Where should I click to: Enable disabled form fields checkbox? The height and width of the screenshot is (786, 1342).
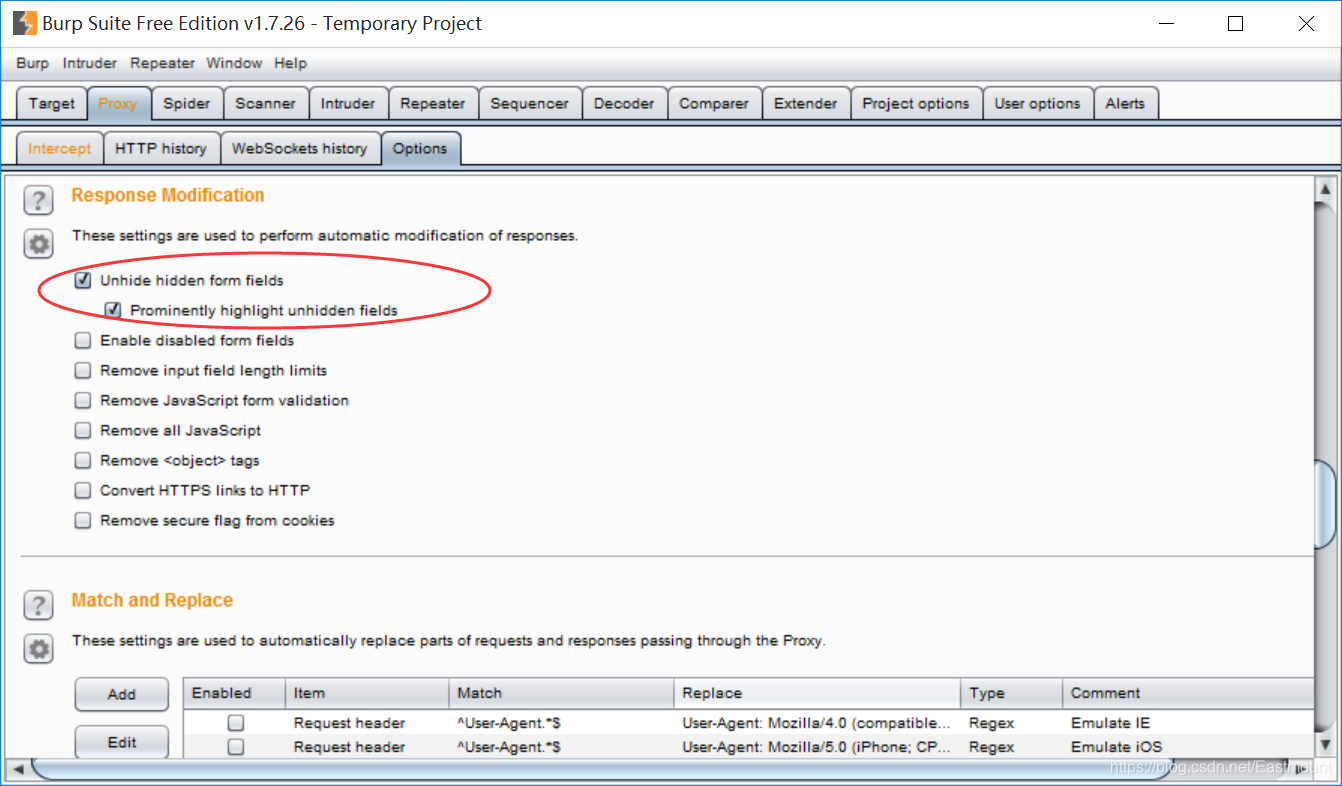pyautogui.click(x=83, y=340)
